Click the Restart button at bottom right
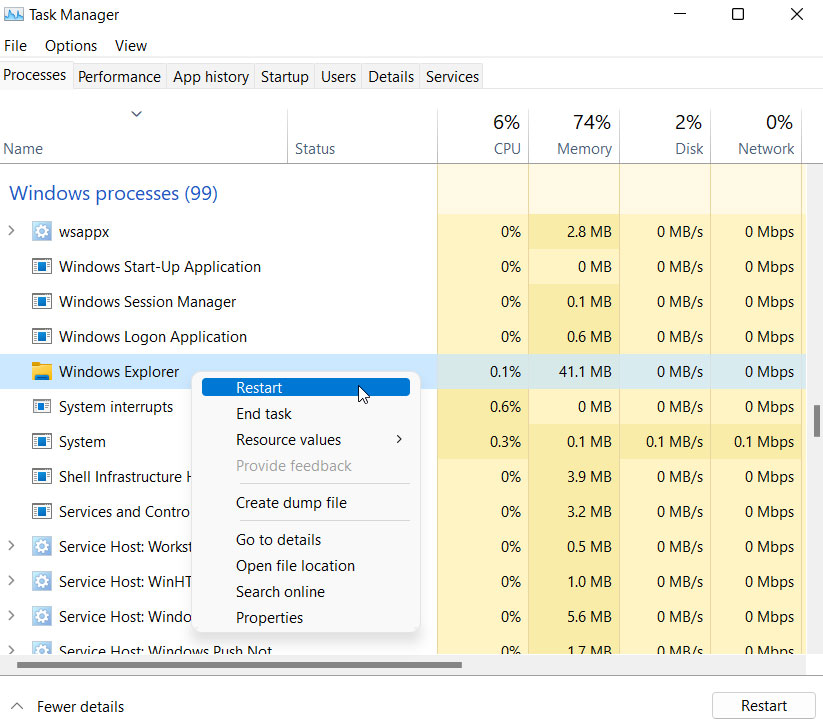Viewport: 823px width, 727px height. pos(763,705)
